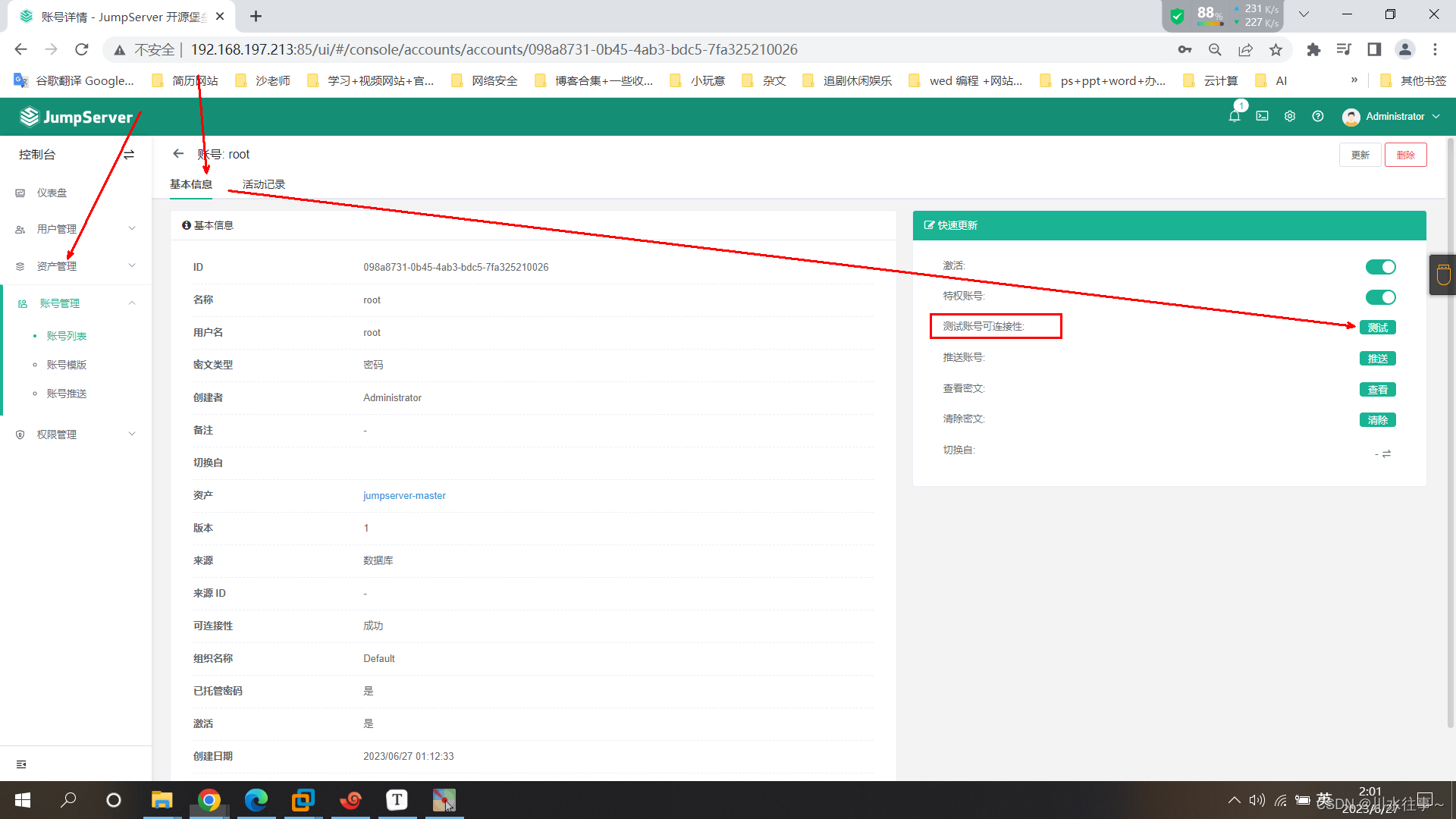Viewport: 1456px width, 819px height.
Task: Click the help question mark icon
Action: 1318,116
